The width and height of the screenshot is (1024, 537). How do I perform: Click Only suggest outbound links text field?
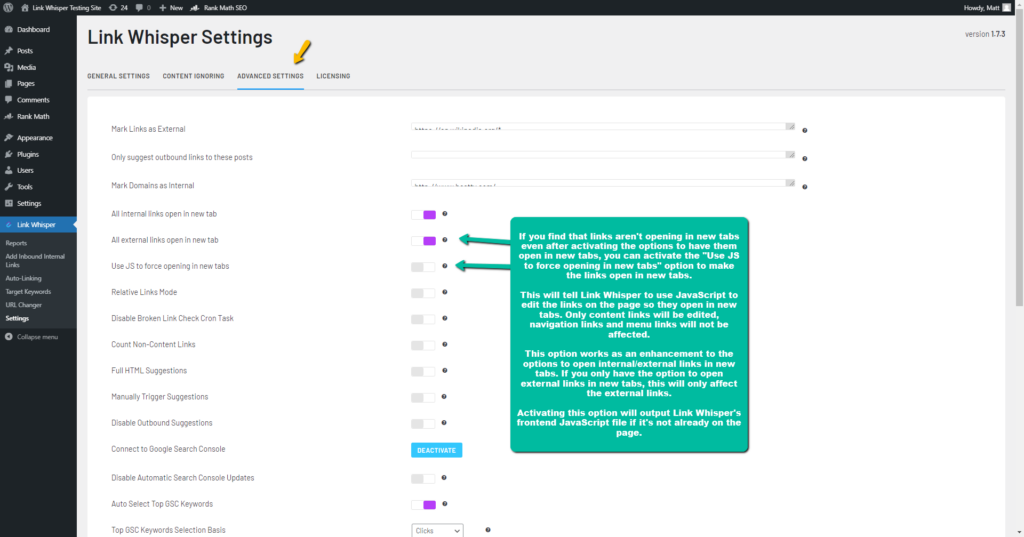coord(603,155)
